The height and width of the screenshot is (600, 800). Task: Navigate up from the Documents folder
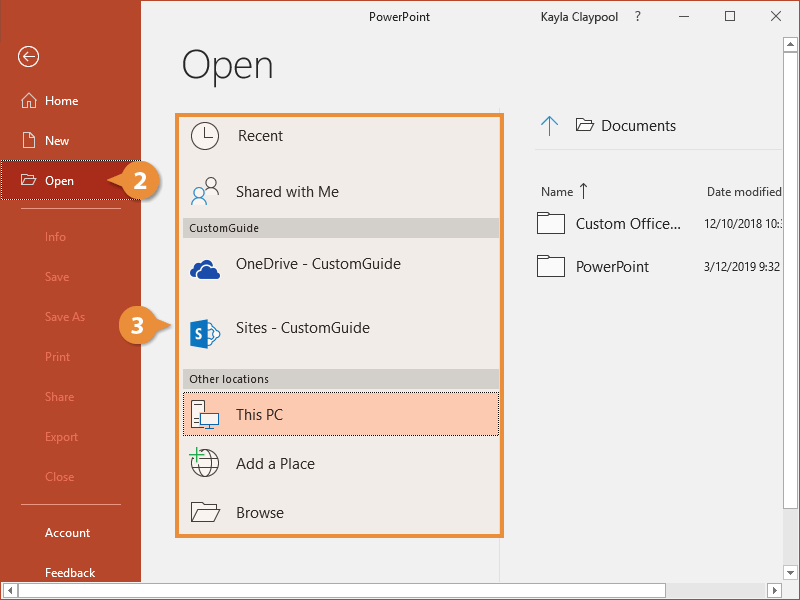(x=549, y=125)
